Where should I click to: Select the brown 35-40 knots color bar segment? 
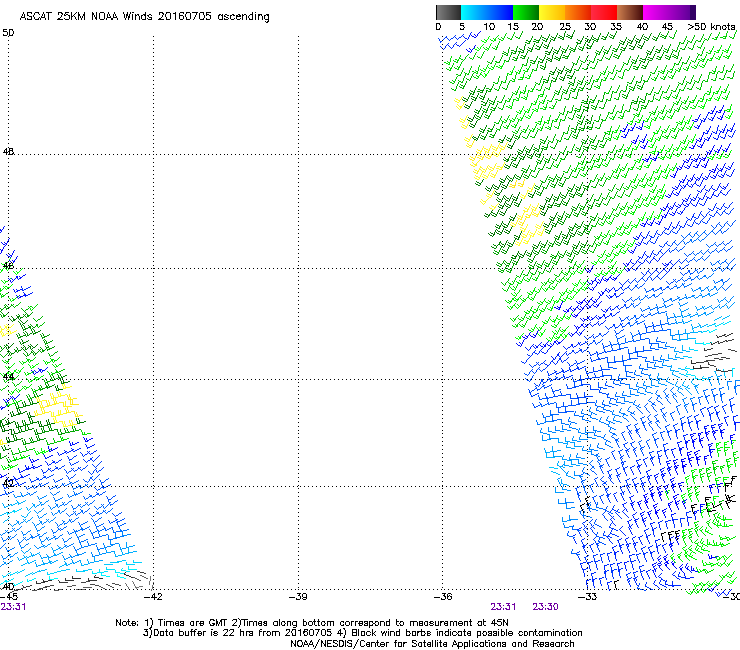[x=630, y=12]
